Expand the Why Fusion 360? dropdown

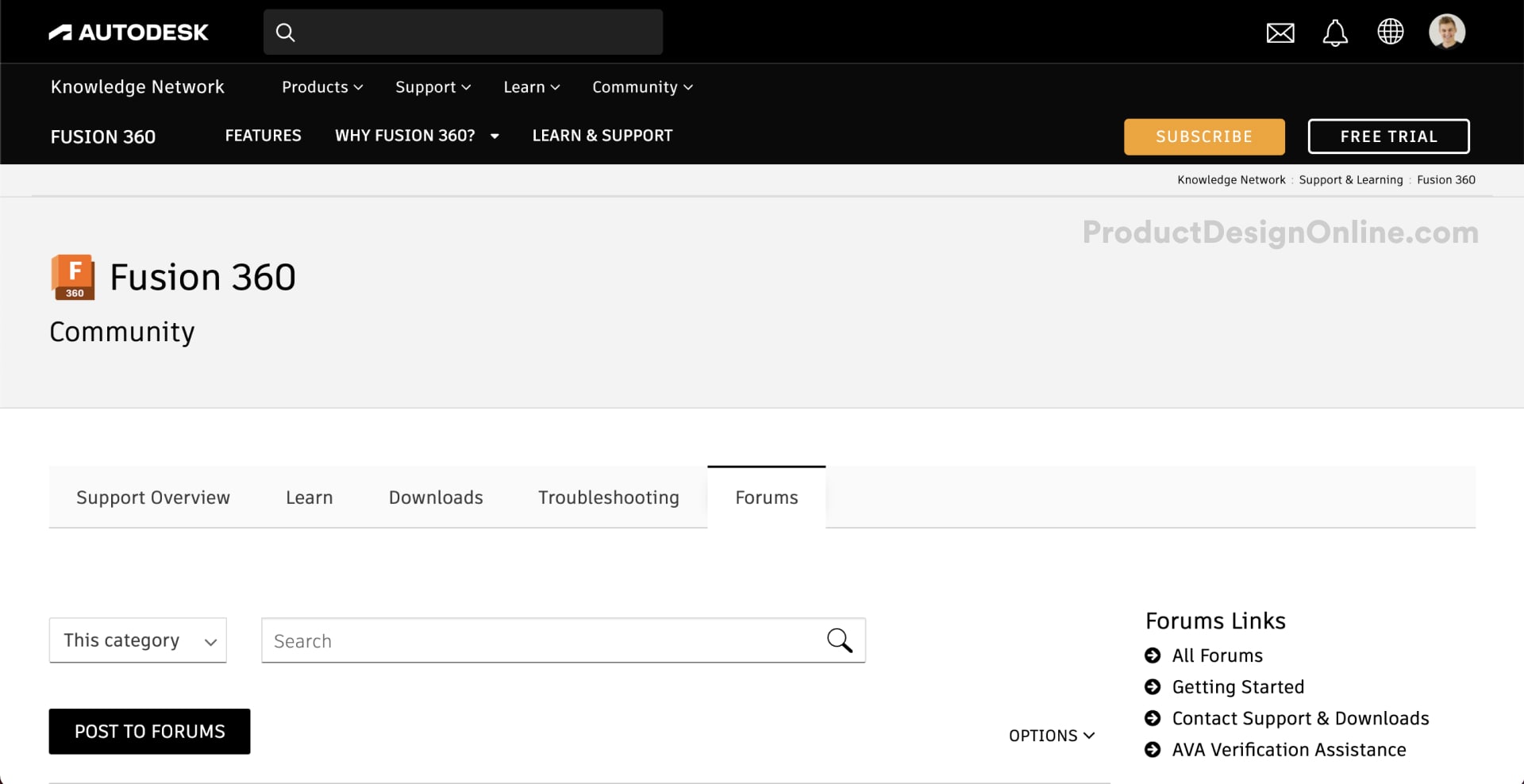point(417,136)
